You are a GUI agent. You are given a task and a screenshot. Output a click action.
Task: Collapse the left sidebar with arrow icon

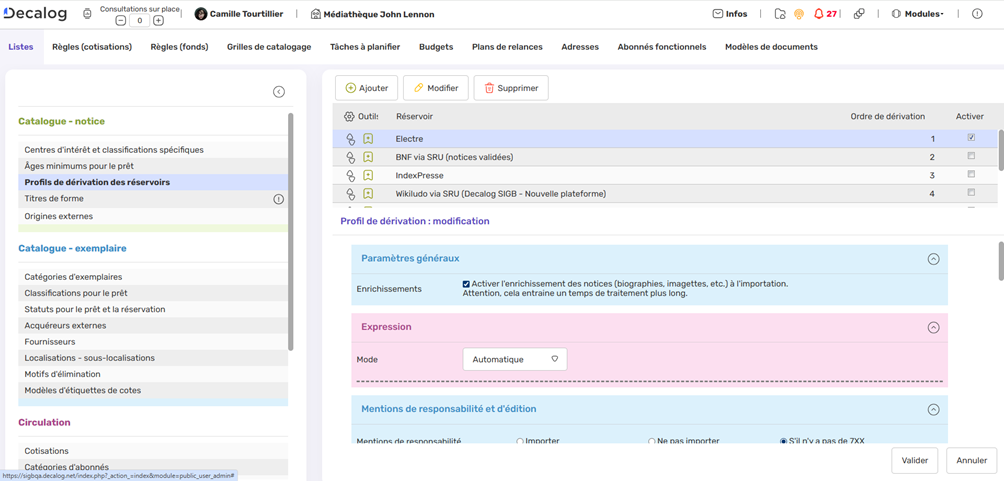click(x=279, y=92)
